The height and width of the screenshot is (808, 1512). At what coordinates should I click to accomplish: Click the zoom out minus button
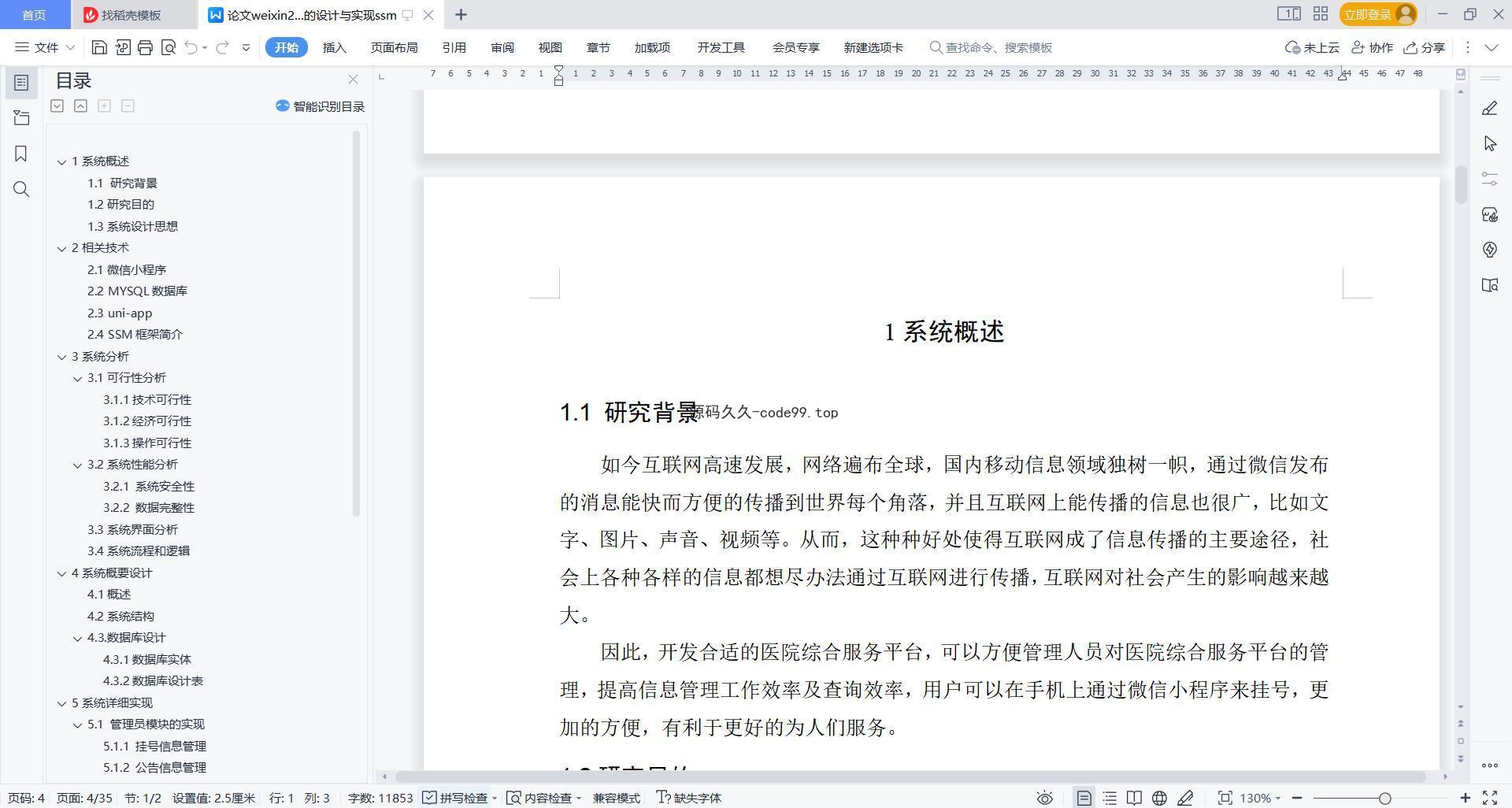click(1297, 798)
